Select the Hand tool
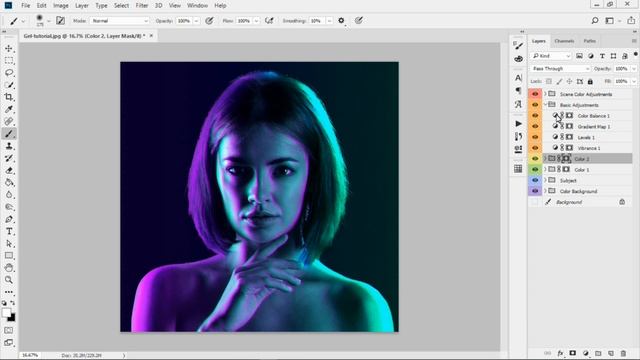 coord(9,268)
